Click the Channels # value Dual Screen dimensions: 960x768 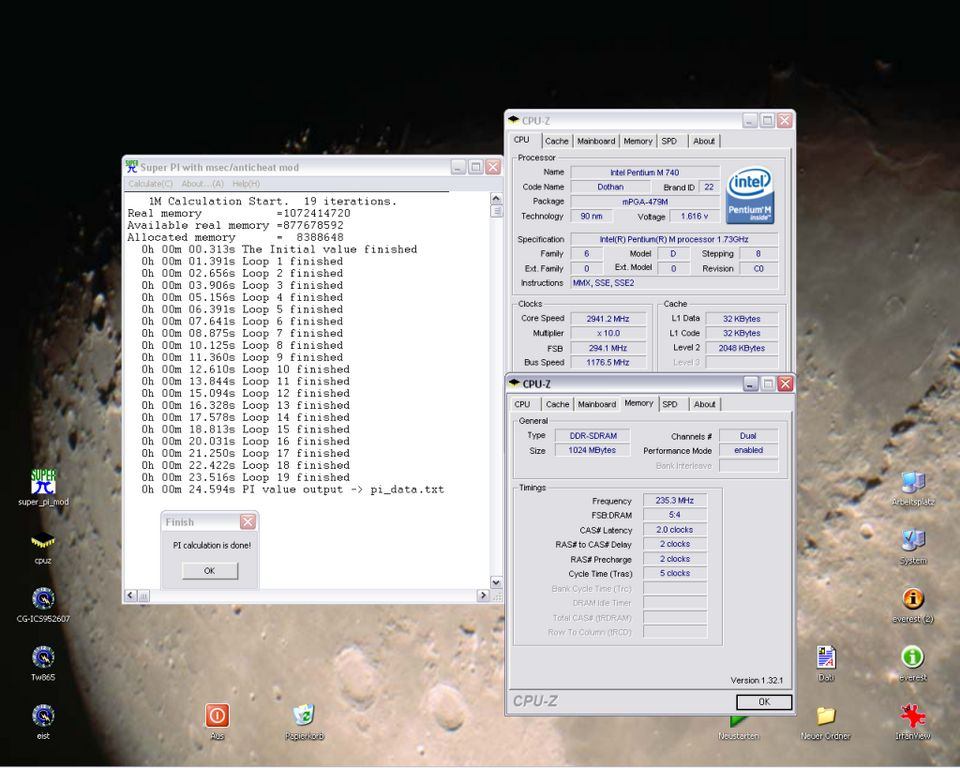748,435
